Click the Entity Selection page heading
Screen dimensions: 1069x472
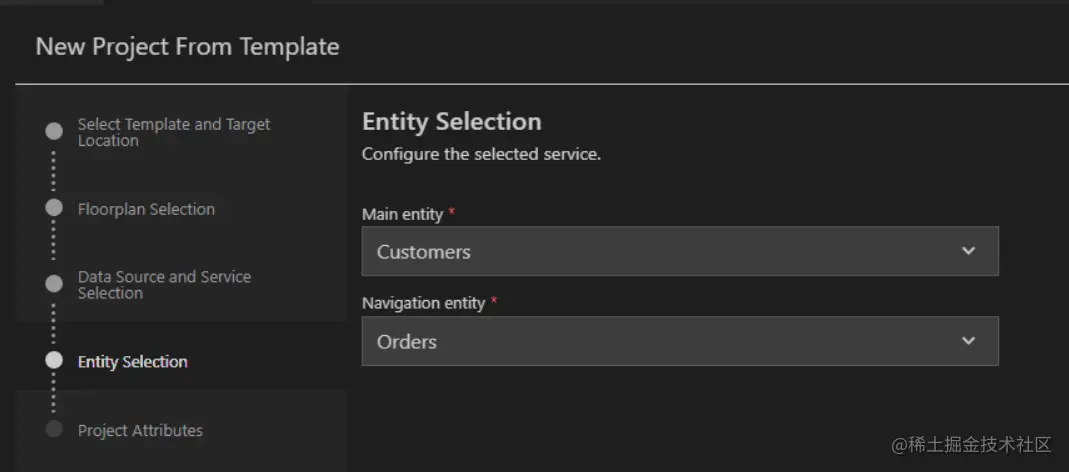(451, 122)
